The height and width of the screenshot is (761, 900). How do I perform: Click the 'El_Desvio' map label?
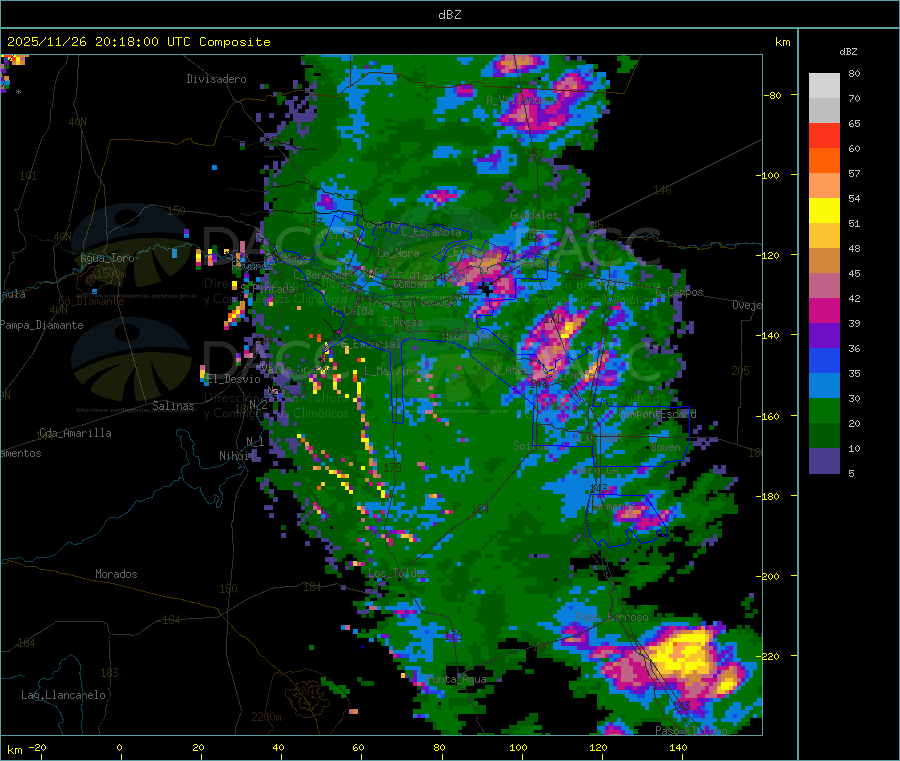tap(233, 379)
